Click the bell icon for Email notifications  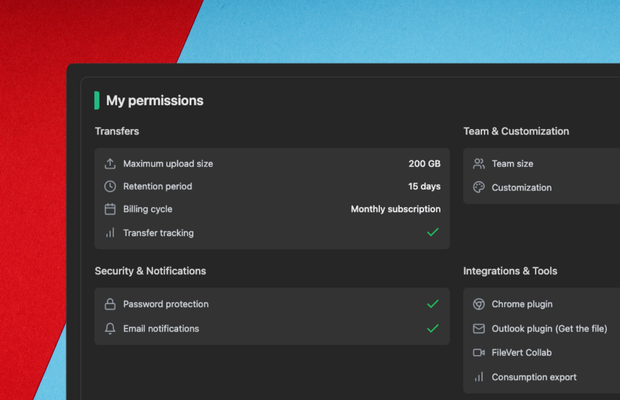pyautogui.click(x=110, y=329)
